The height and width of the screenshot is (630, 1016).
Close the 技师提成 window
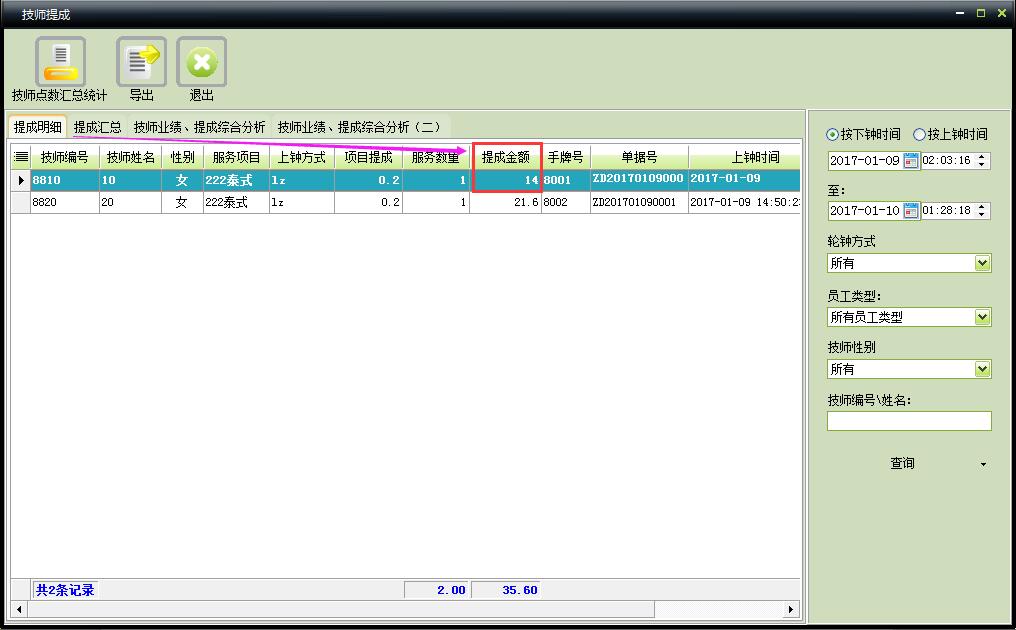tap(1002, 13)
